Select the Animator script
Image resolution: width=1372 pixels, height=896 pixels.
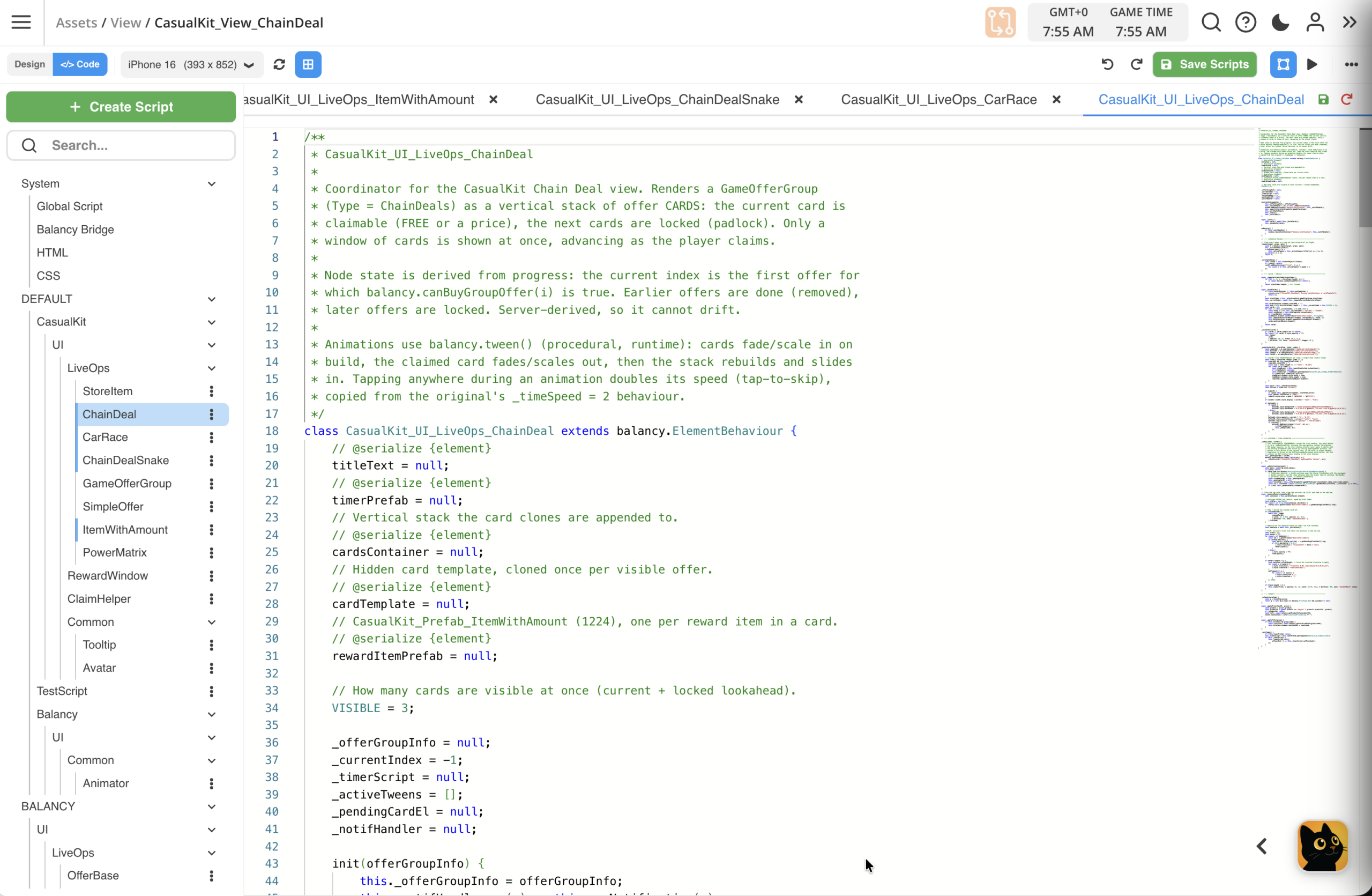point(106,783)
